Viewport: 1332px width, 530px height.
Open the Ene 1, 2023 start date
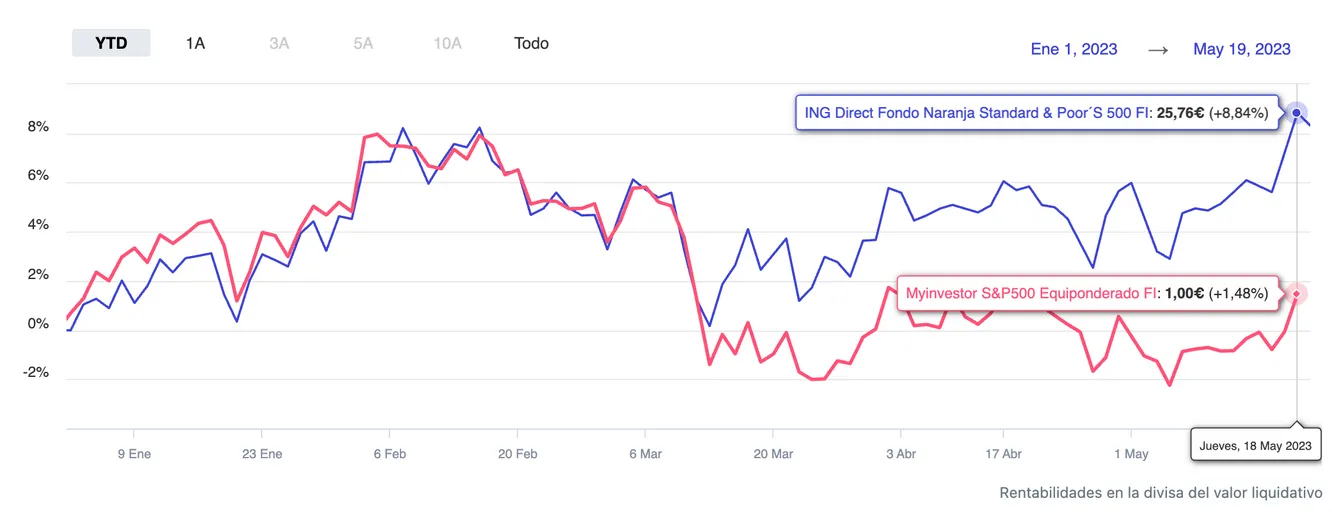(x=1074, y=49)
